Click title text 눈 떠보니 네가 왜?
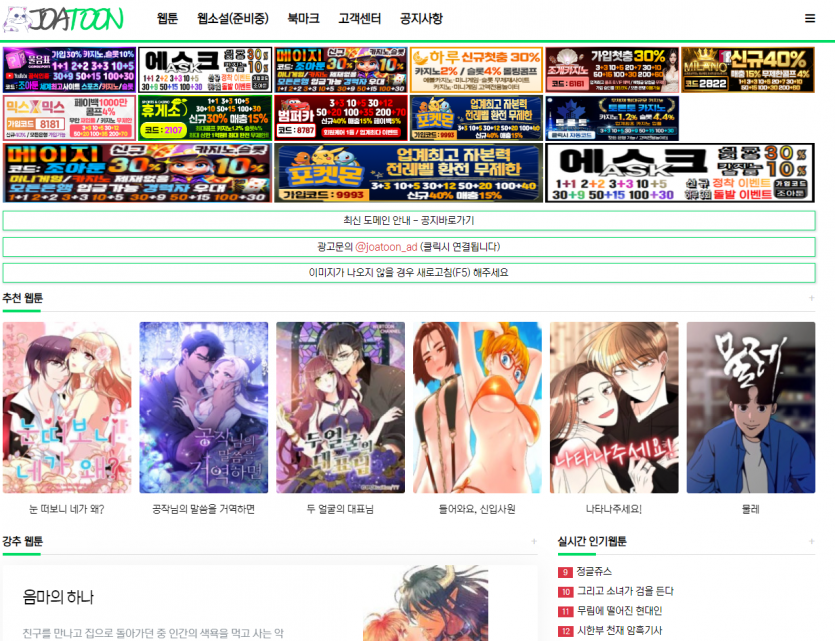This screenshot has width=835, height=641. click(x=67, y=509)
